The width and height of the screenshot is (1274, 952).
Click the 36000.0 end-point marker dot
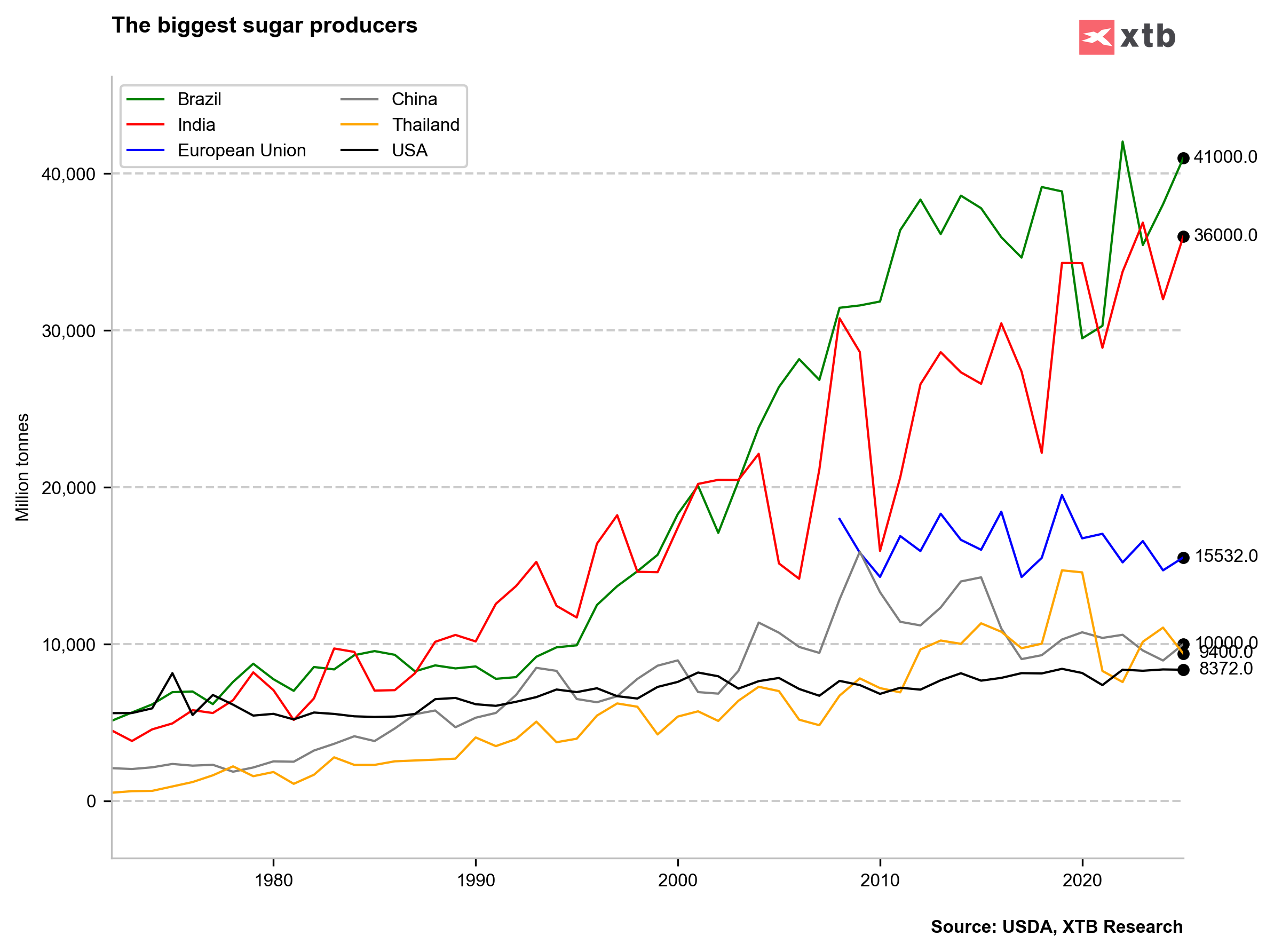coord(1183,236)
